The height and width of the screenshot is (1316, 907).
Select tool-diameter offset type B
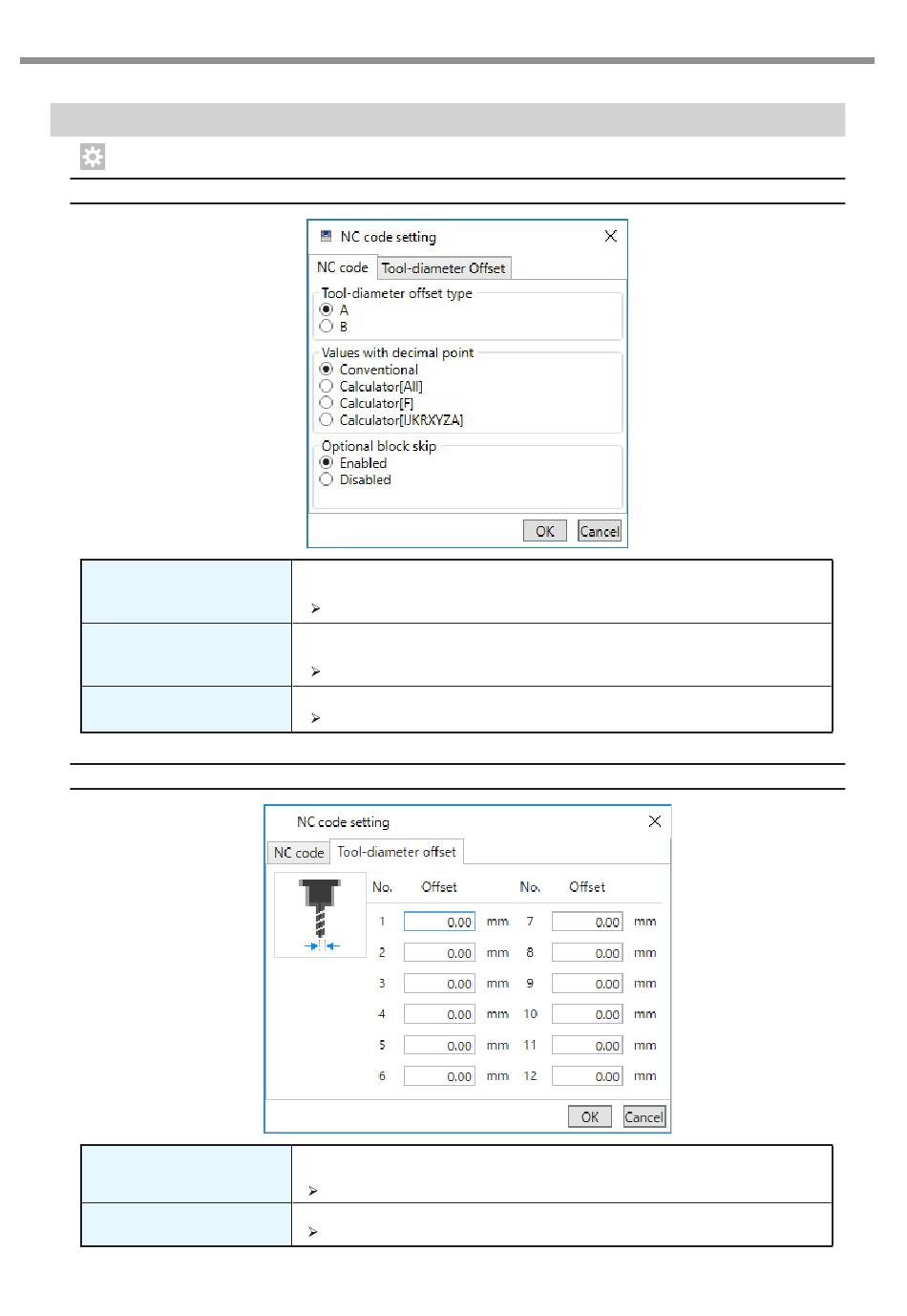(x=327, y=326)
